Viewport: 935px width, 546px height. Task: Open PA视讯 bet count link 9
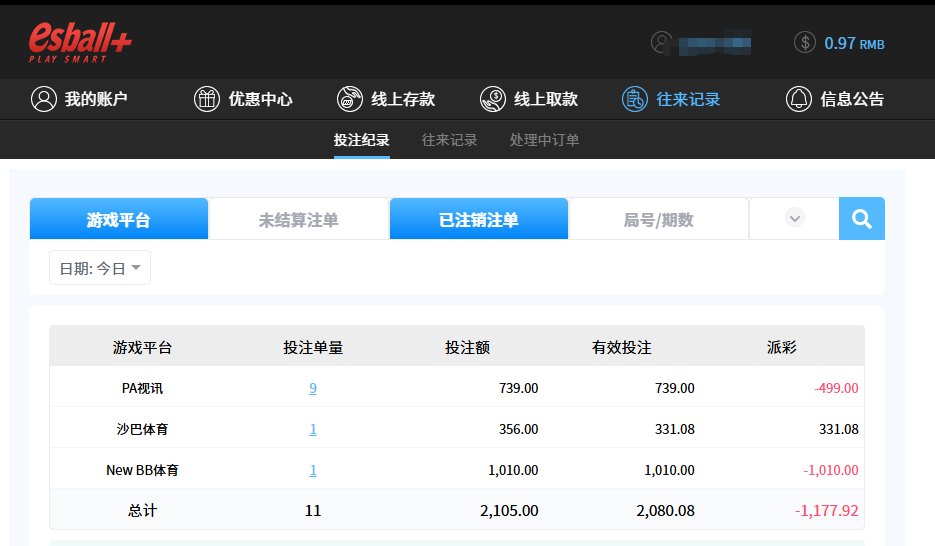click(x=313, y=388)
